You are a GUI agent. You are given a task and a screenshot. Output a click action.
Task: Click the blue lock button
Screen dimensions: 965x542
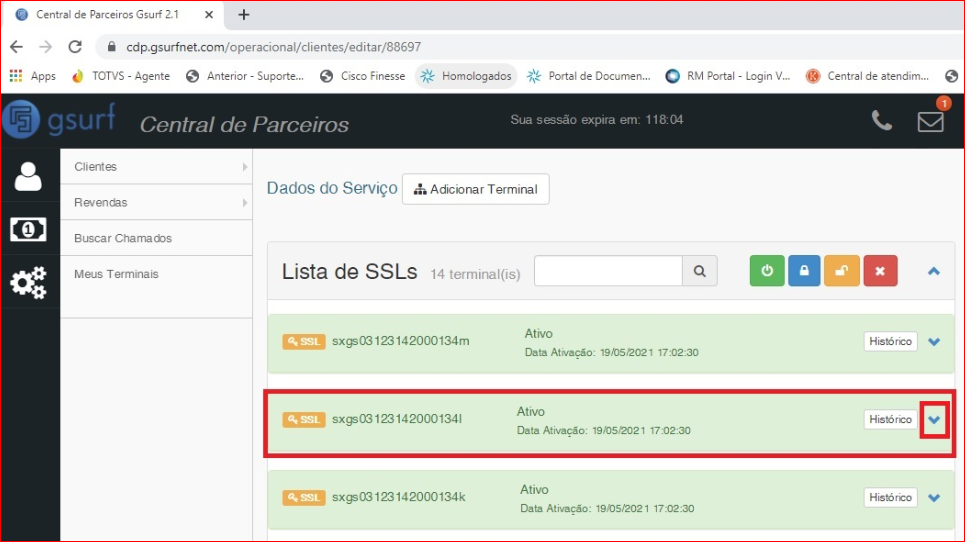tap(804, 271)
